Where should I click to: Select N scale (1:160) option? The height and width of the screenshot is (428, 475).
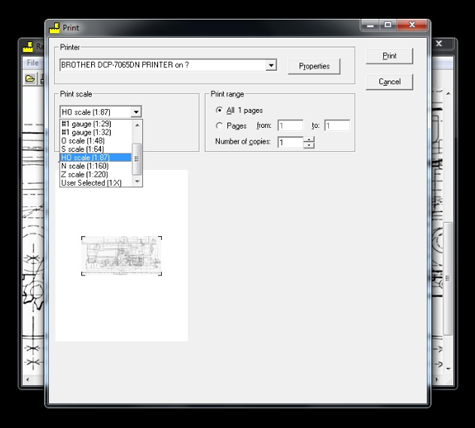(96, 166)
